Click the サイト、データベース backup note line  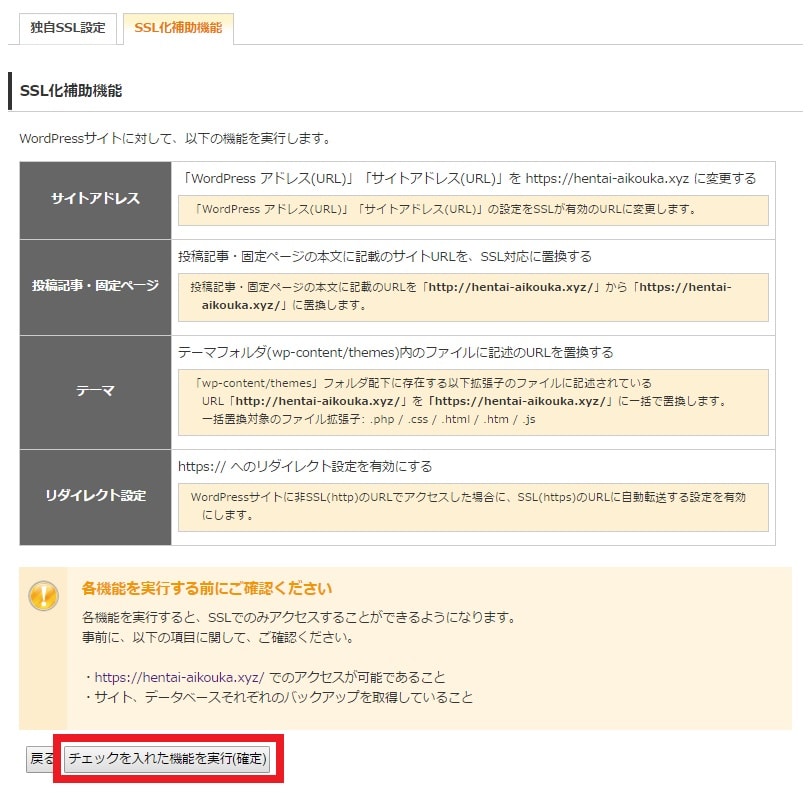click(x=278, y=697)
